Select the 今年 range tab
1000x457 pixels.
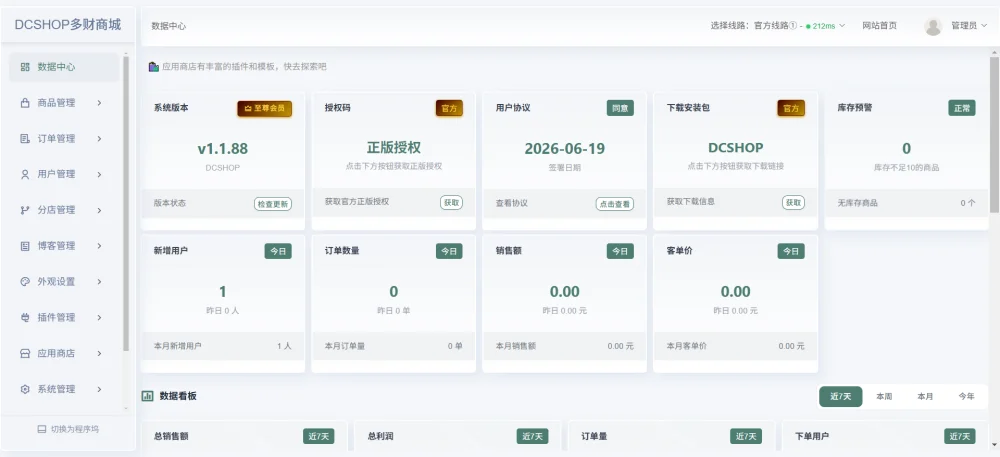click(966, 396)
